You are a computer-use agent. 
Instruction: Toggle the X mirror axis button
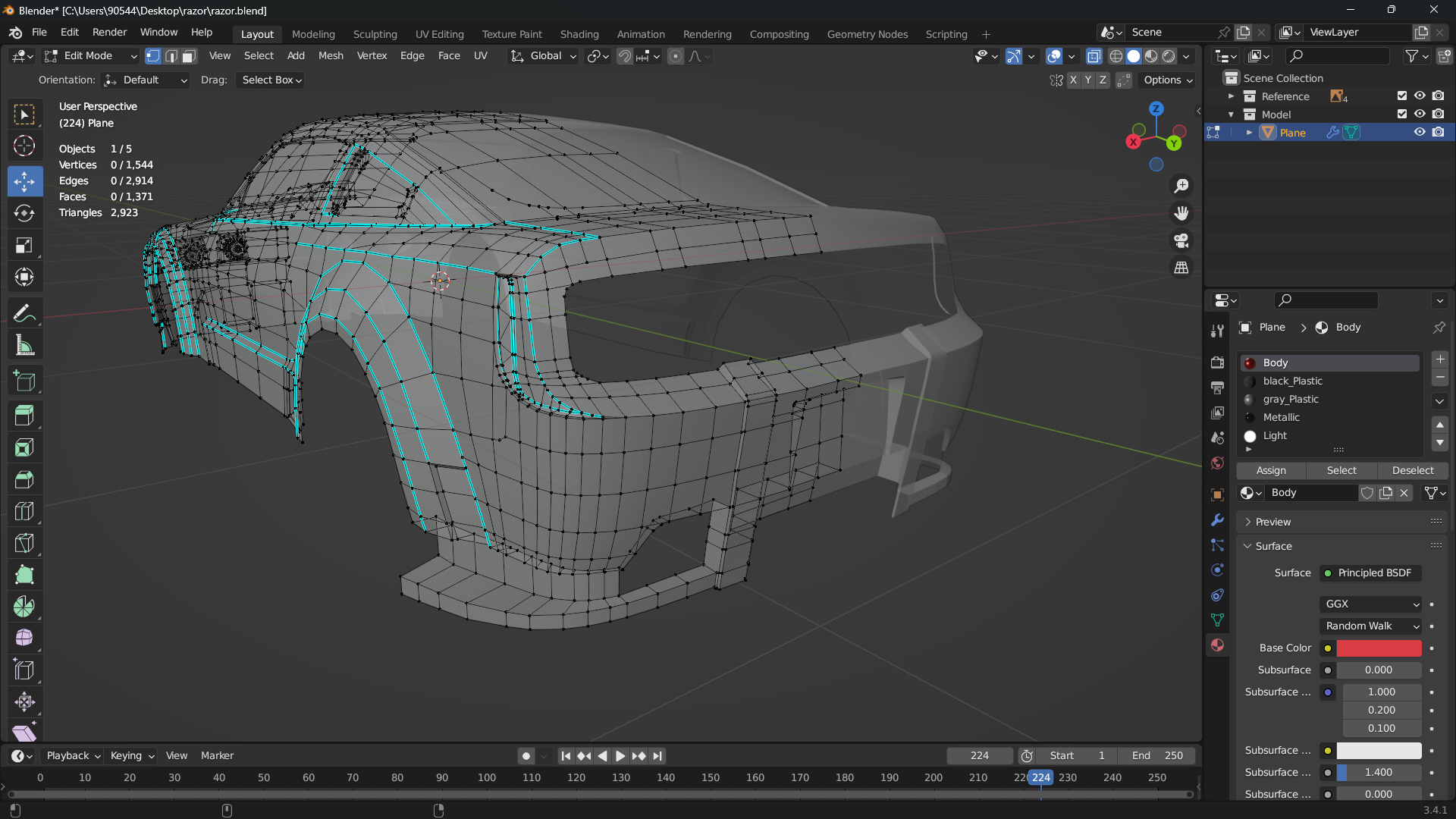coord(1073,80)
